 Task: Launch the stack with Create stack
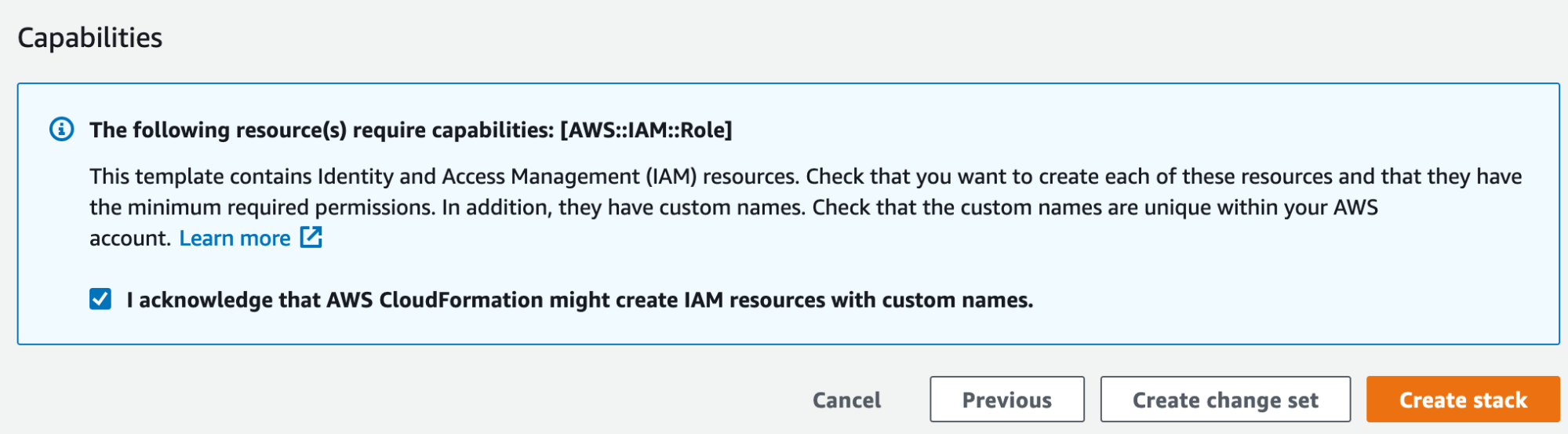pyautogui.click(x=1463, y=399)
